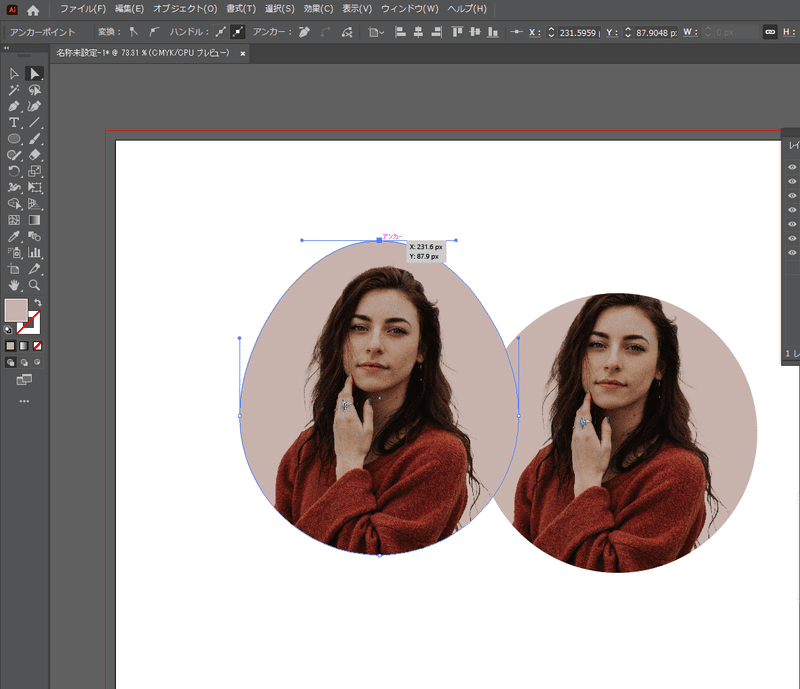The height and width of the screenshot is (689, 800).
Task: Choose the Scale tool
Action: (x=34, y=171)
